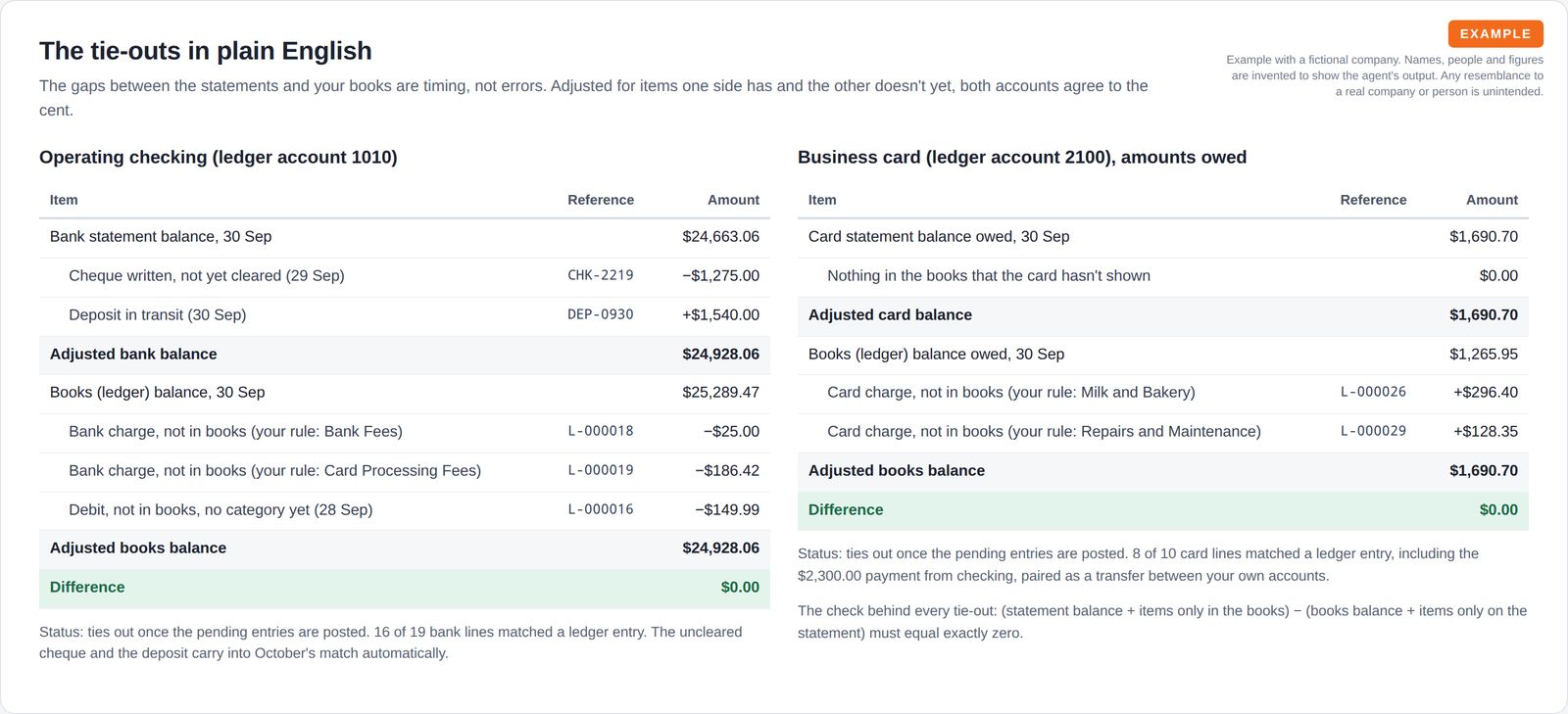Click the card table's Difference $0.00 value
This screenshot has height=714, width=1568.
click(1498, 509)
